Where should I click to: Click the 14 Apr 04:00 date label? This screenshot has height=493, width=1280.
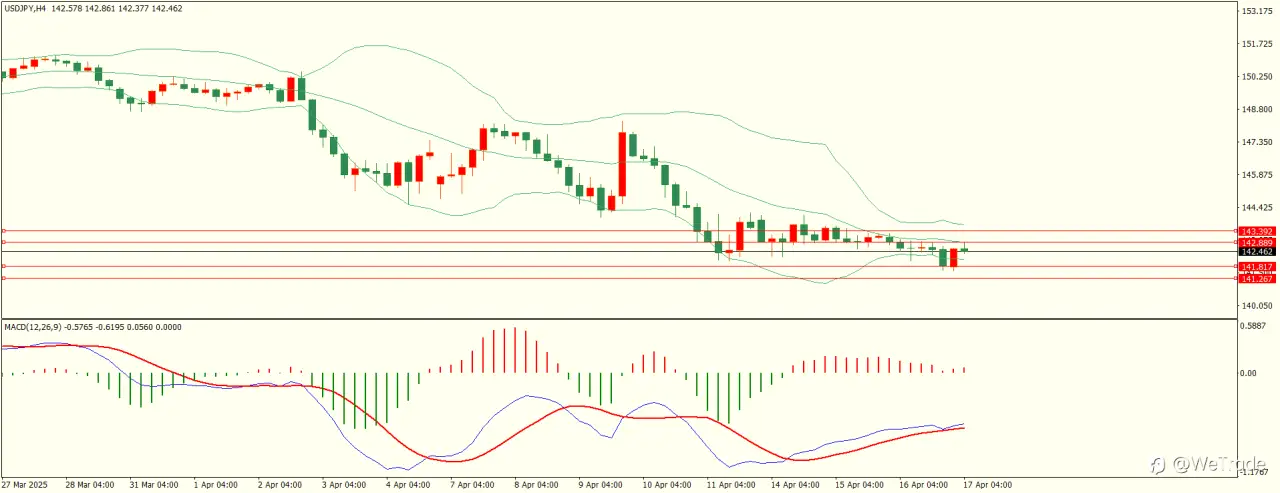[x=794, y=485]
